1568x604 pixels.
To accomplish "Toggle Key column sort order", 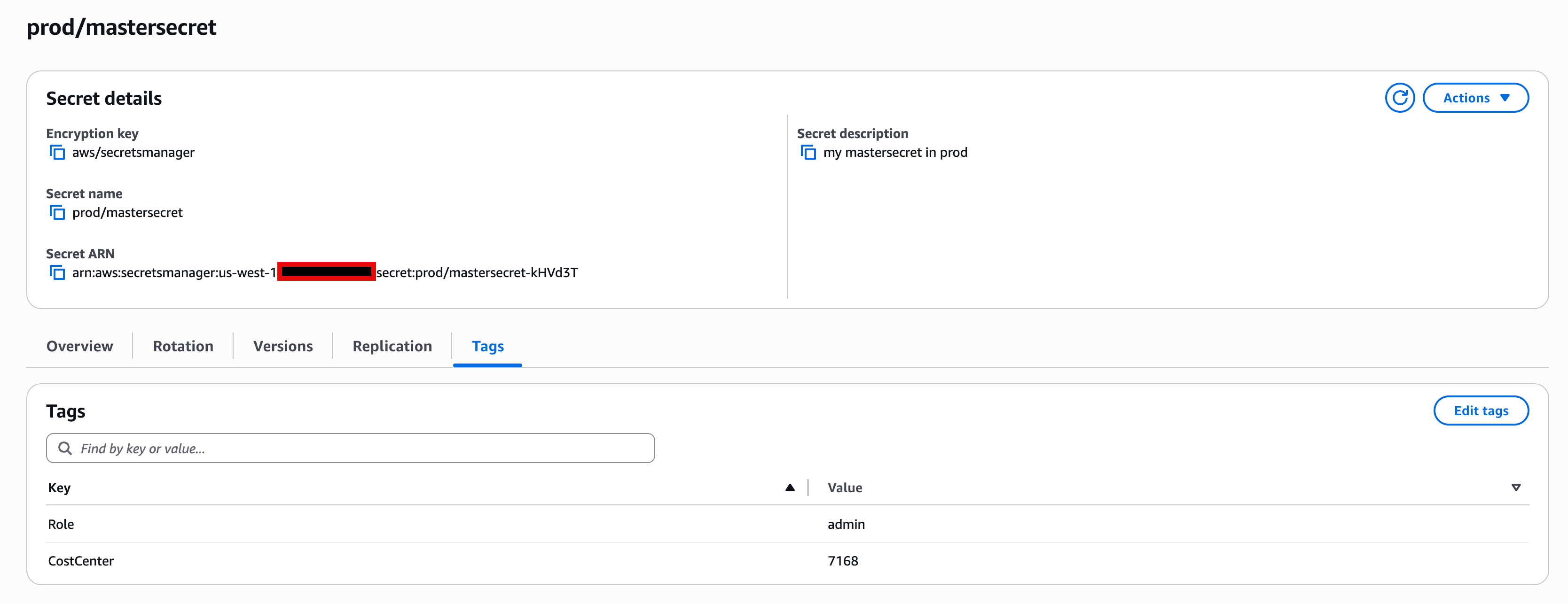I will coord(790,487).
